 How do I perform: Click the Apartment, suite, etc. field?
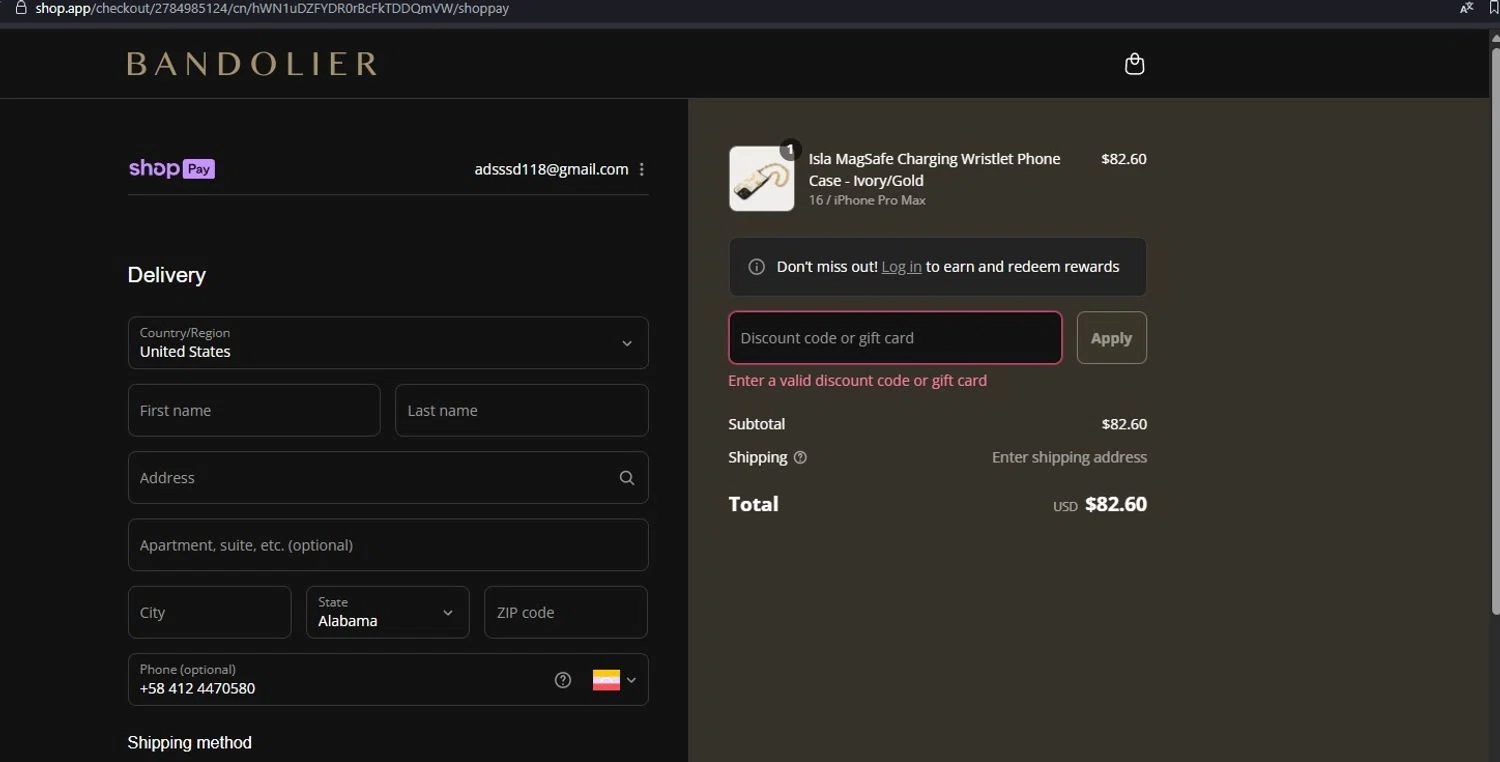(x=388, y=545)
